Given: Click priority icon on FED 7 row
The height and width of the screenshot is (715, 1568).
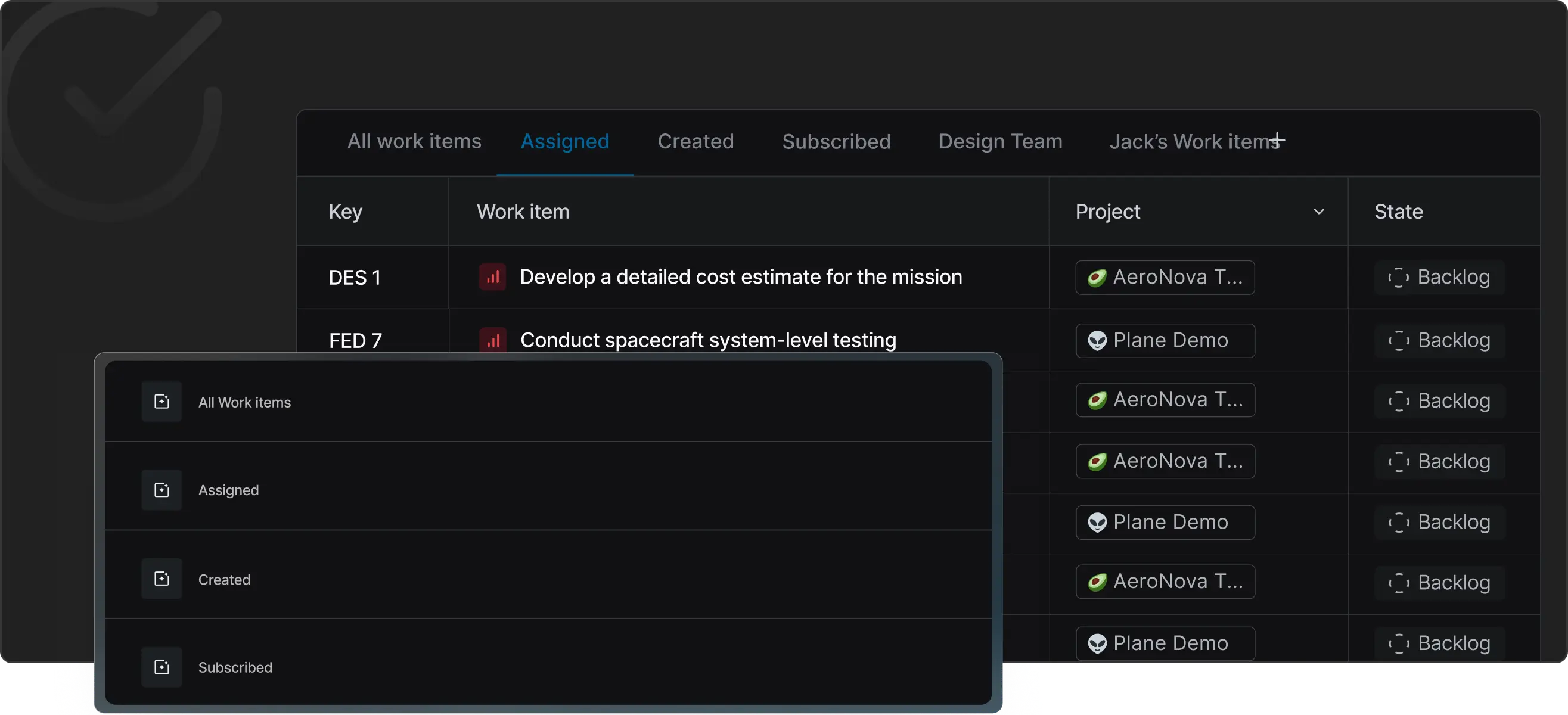Looking at the screenshot, I should (x=492, y=340).
